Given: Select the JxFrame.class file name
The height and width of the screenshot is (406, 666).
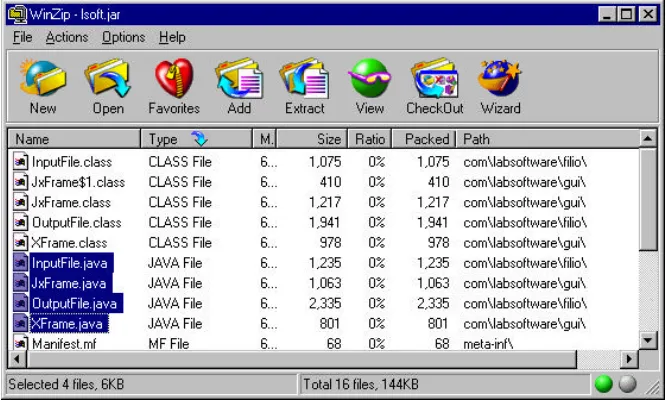Looking at the screenshot, I should (x=71, y=202).
